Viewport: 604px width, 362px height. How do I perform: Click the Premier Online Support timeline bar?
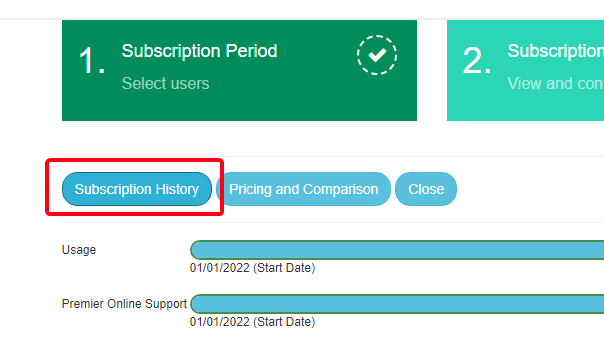pos(397,304)
